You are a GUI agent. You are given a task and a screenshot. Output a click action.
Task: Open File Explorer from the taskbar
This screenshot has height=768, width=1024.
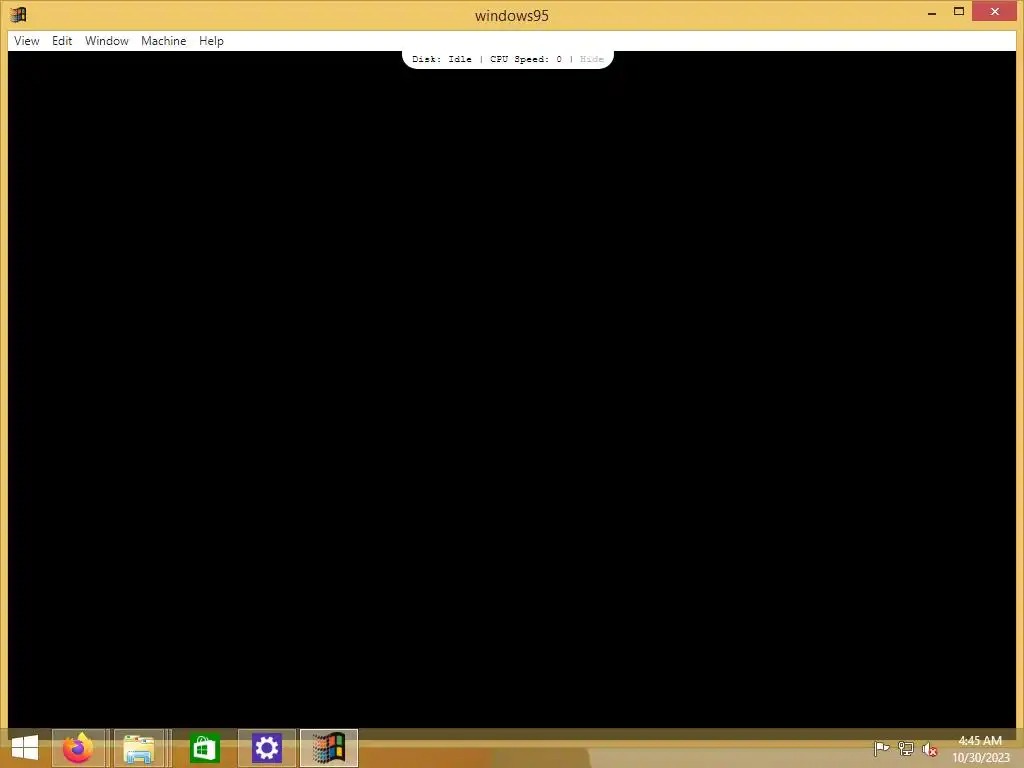click(x=138, y=748)
